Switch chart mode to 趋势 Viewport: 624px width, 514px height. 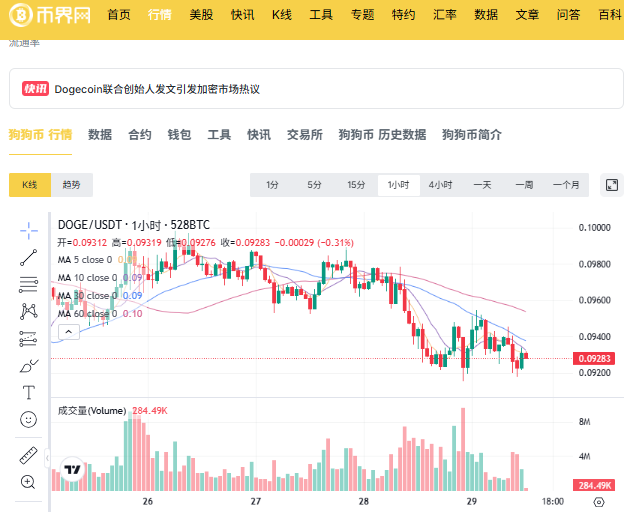(72, 185)
